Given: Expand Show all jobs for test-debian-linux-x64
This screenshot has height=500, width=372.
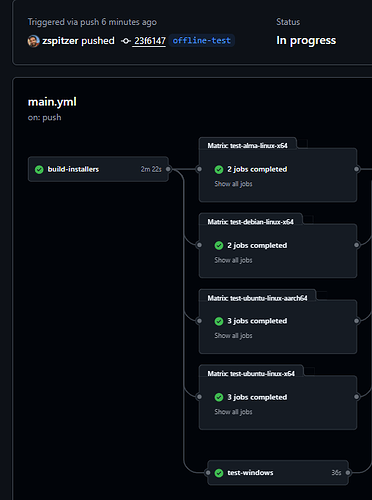Looking at the screenshot, I should 233,260.
